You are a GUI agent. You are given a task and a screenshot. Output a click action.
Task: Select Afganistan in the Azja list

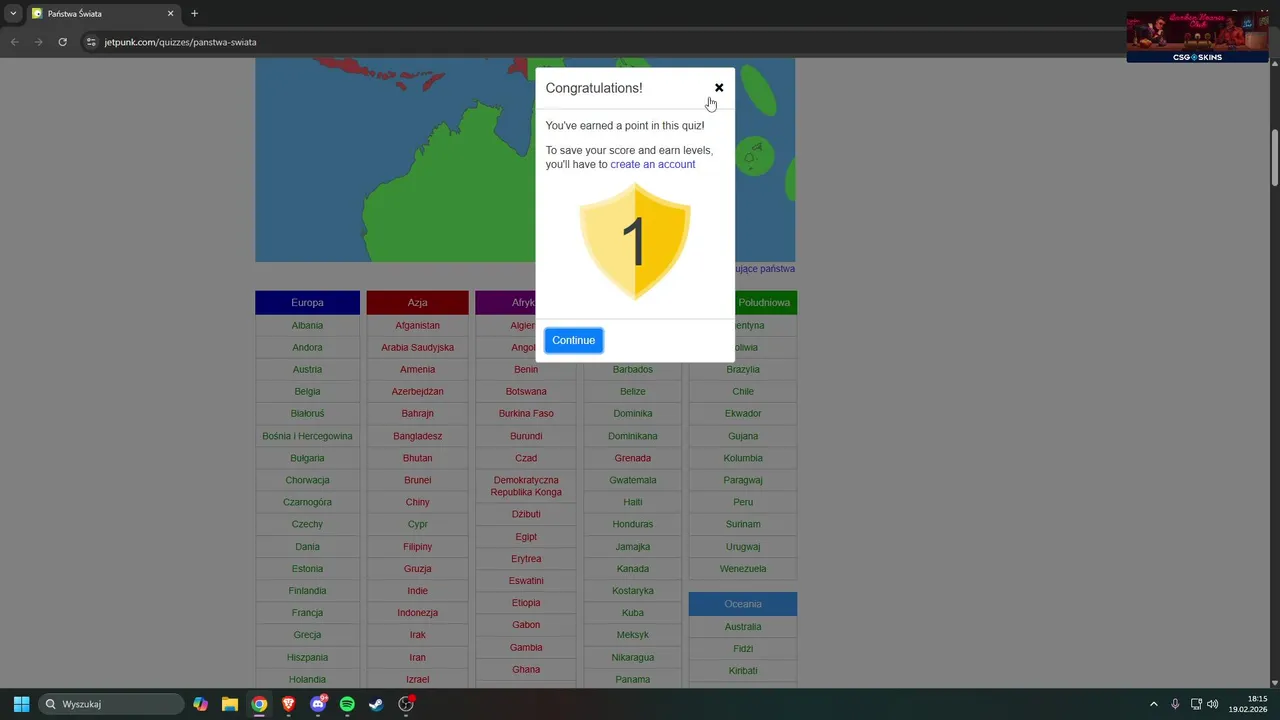[417, 325]
